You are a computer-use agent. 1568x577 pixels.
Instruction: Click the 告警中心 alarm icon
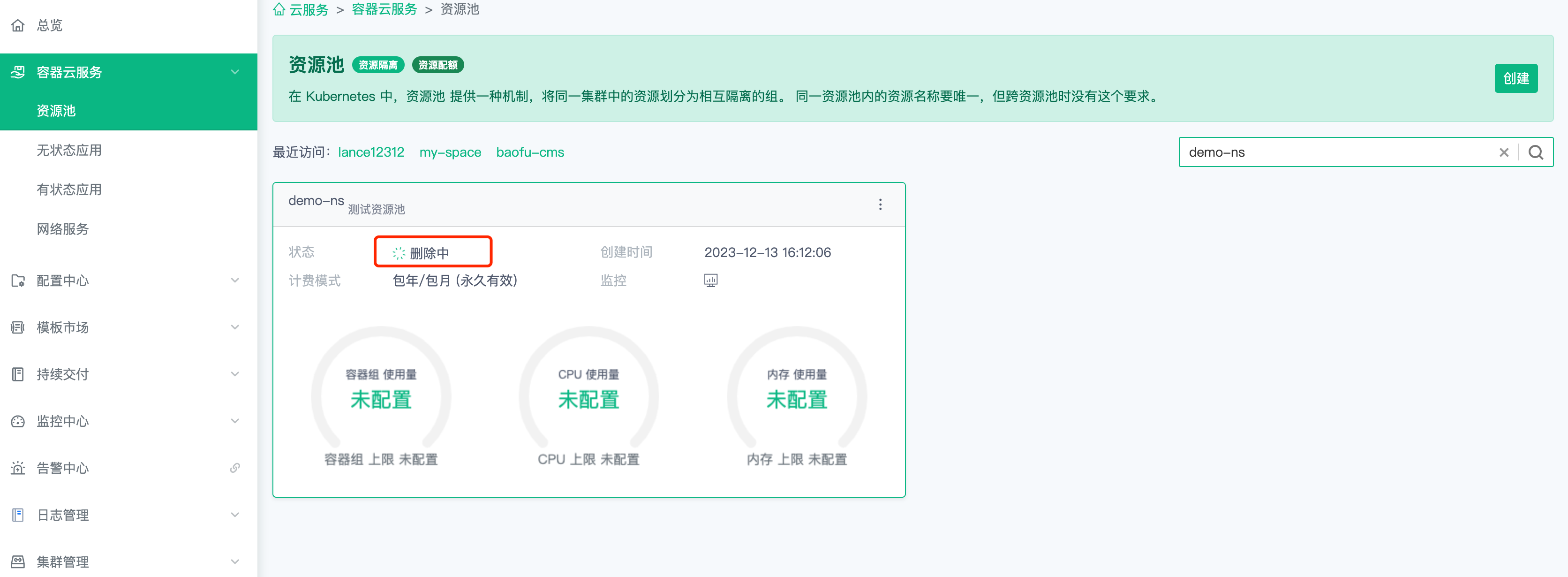18,468
